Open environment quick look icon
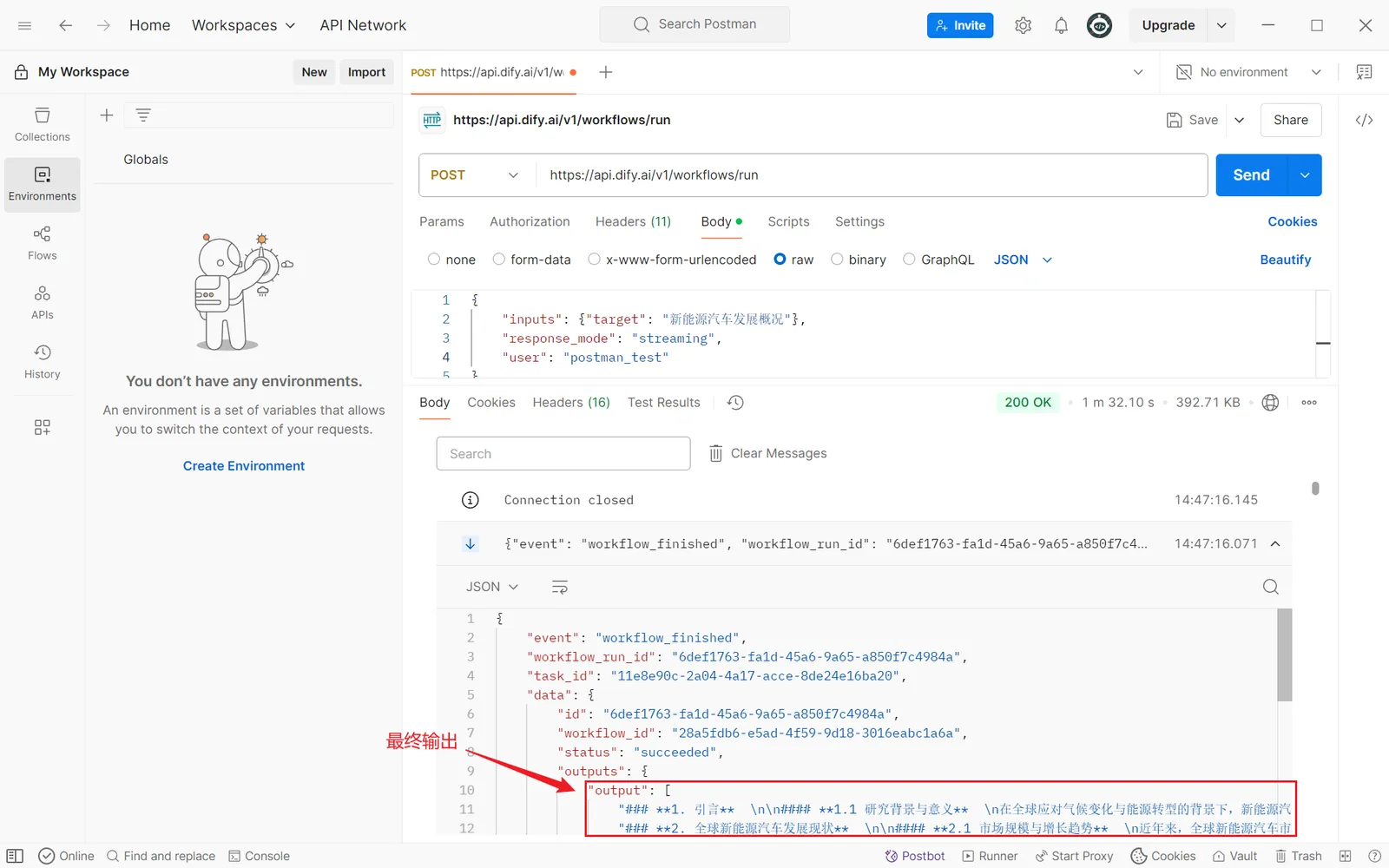The image size is (1389, 868). [x=1364, y=72]
